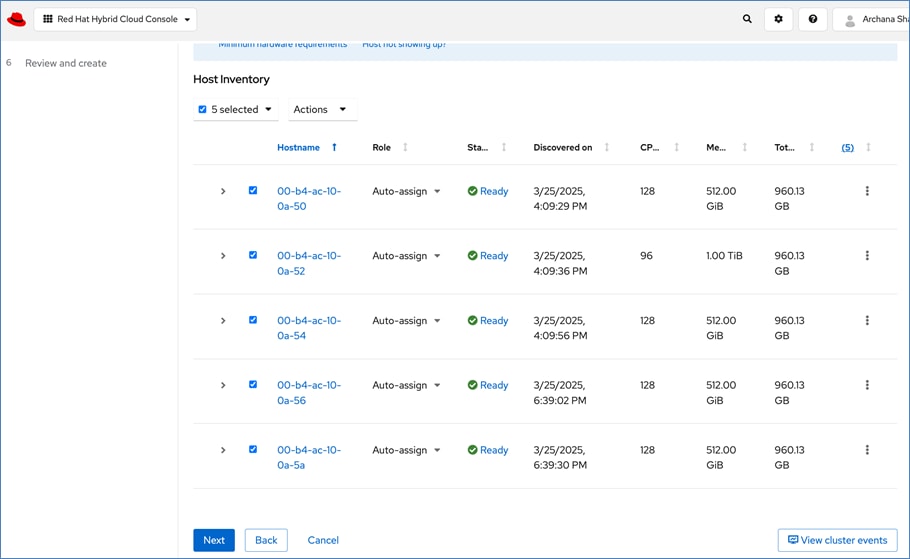Expand row for host 0a-56
This screenshot has height=559, width=910.
click(223, 385)
